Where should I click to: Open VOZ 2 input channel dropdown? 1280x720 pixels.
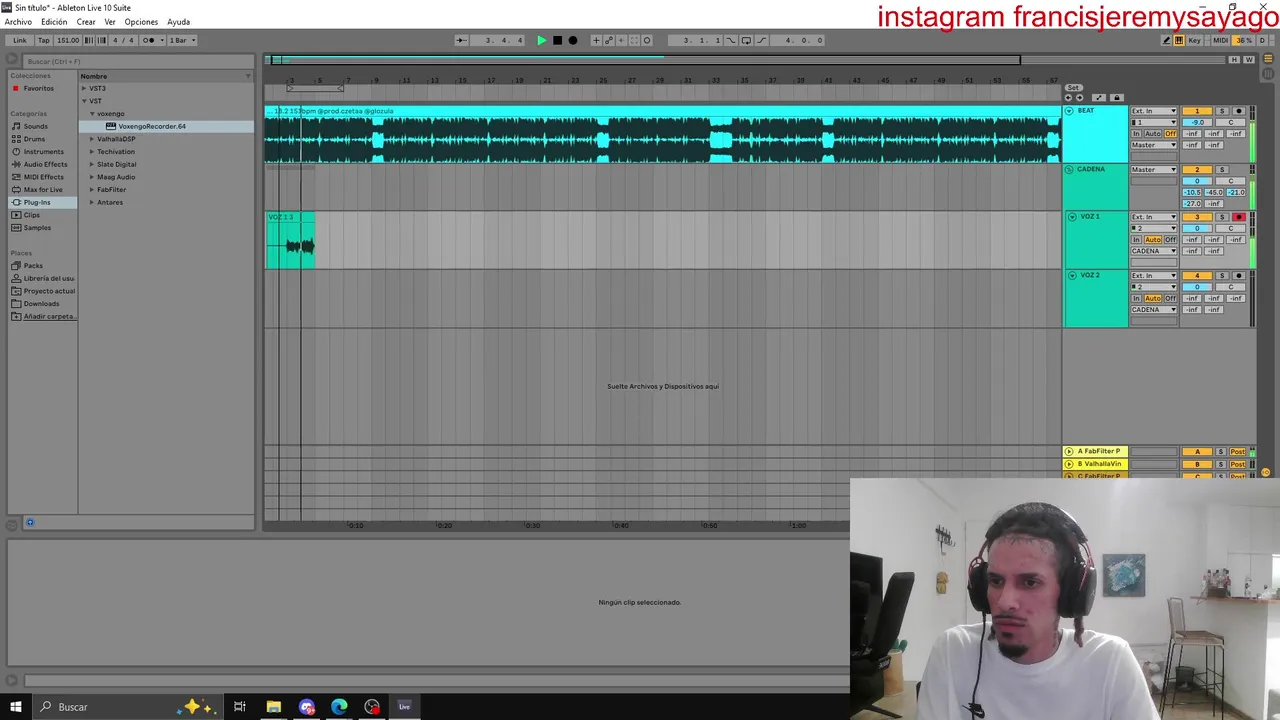click(x=1154, y=287)
